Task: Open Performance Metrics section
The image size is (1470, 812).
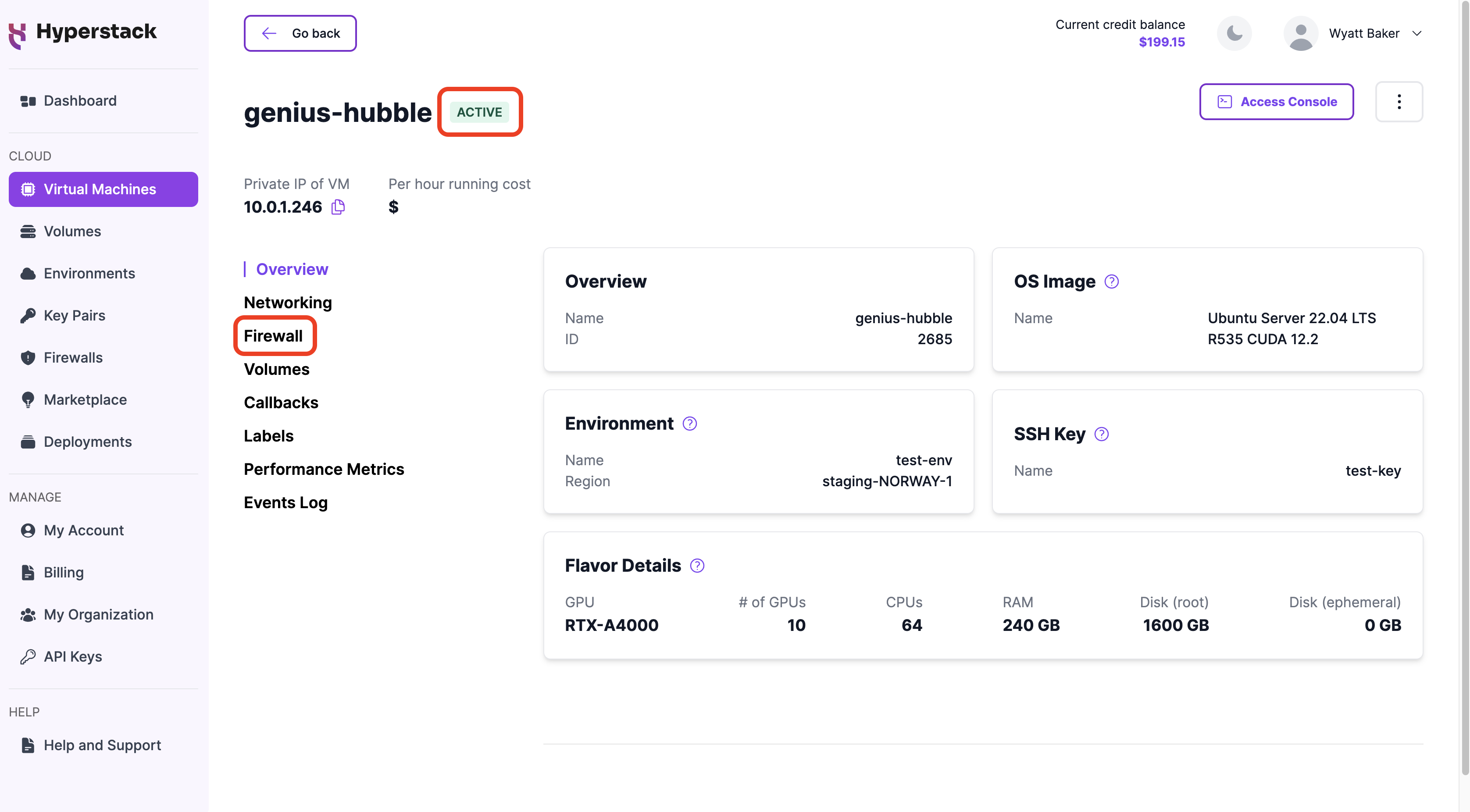Action: 324,468
